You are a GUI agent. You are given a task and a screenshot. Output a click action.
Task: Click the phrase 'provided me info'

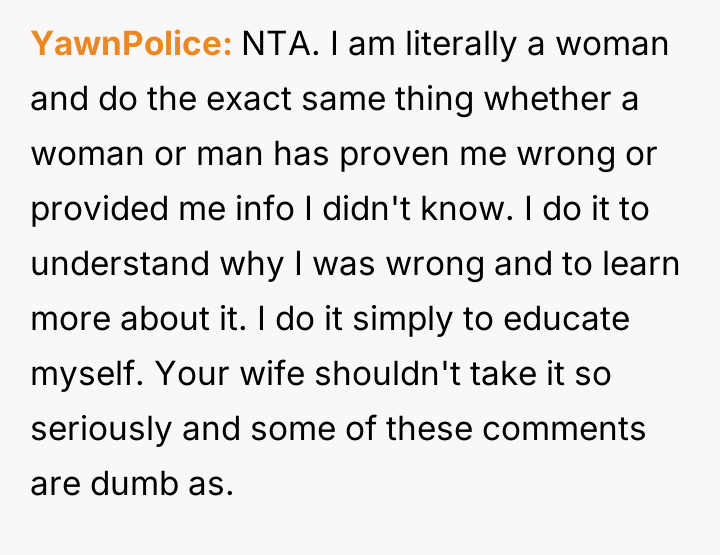tap(150, 210)
